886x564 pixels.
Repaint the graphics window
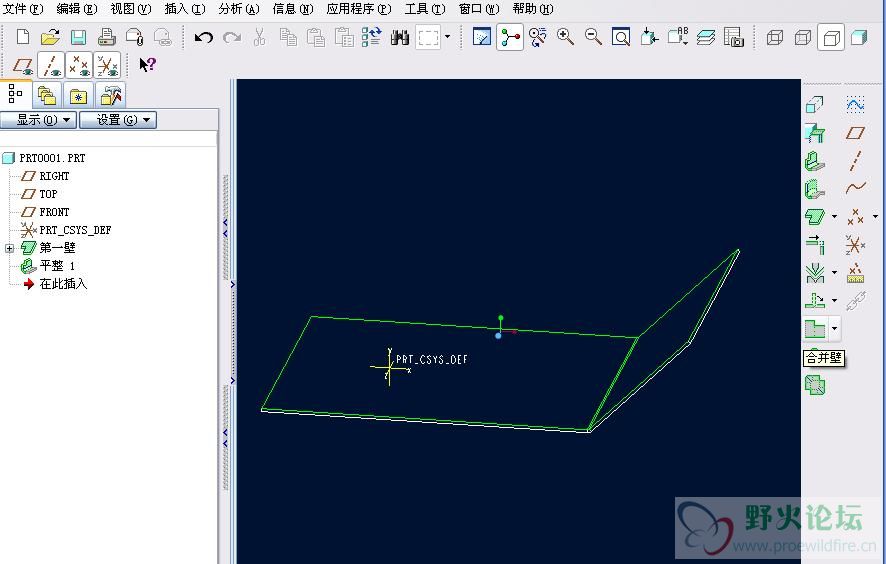tap(481, 37)
